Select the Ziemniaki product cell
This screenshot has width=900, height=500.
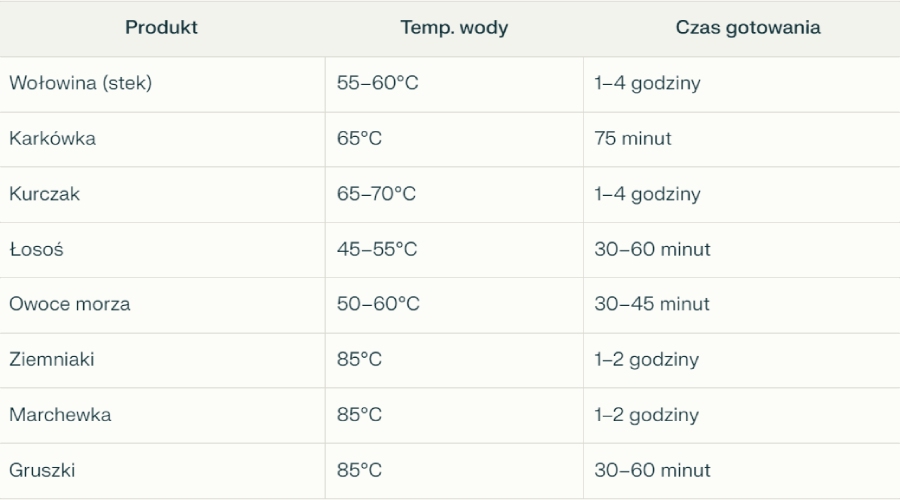pos(52,359)
